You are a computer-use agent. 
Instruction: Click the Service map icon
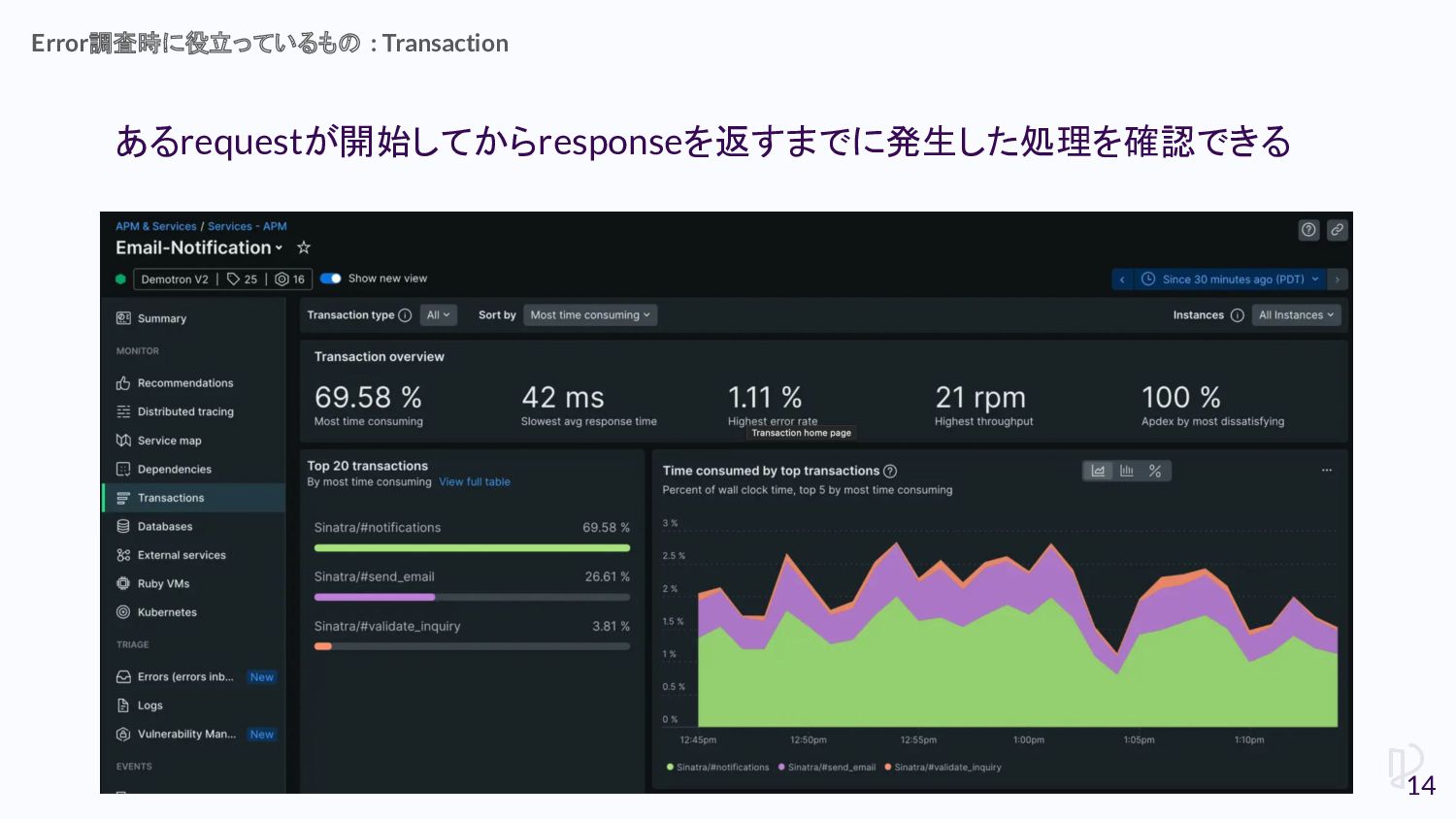[123, 441]
